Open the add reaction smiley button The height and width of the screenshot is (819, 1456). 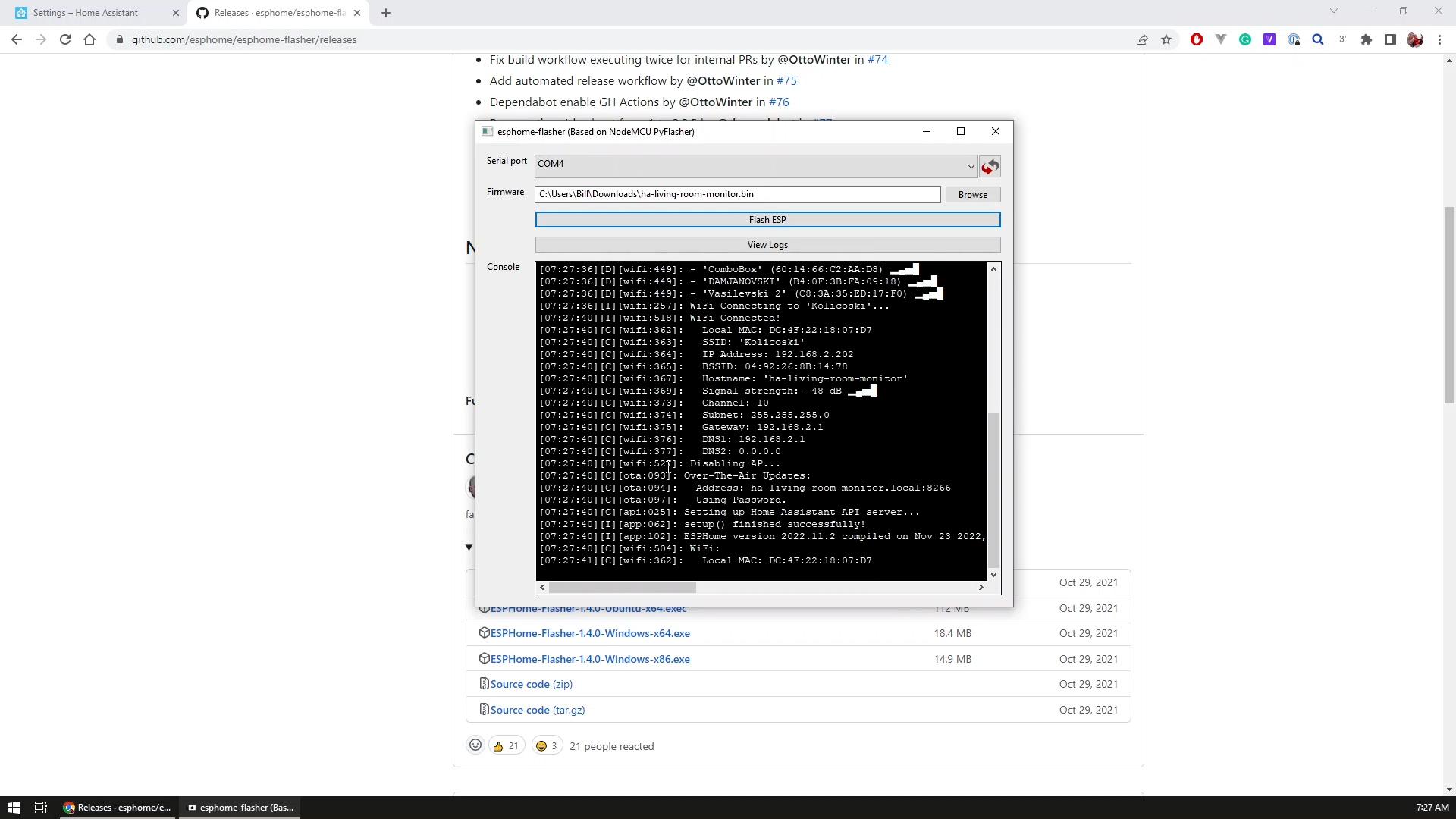point(475,745)
